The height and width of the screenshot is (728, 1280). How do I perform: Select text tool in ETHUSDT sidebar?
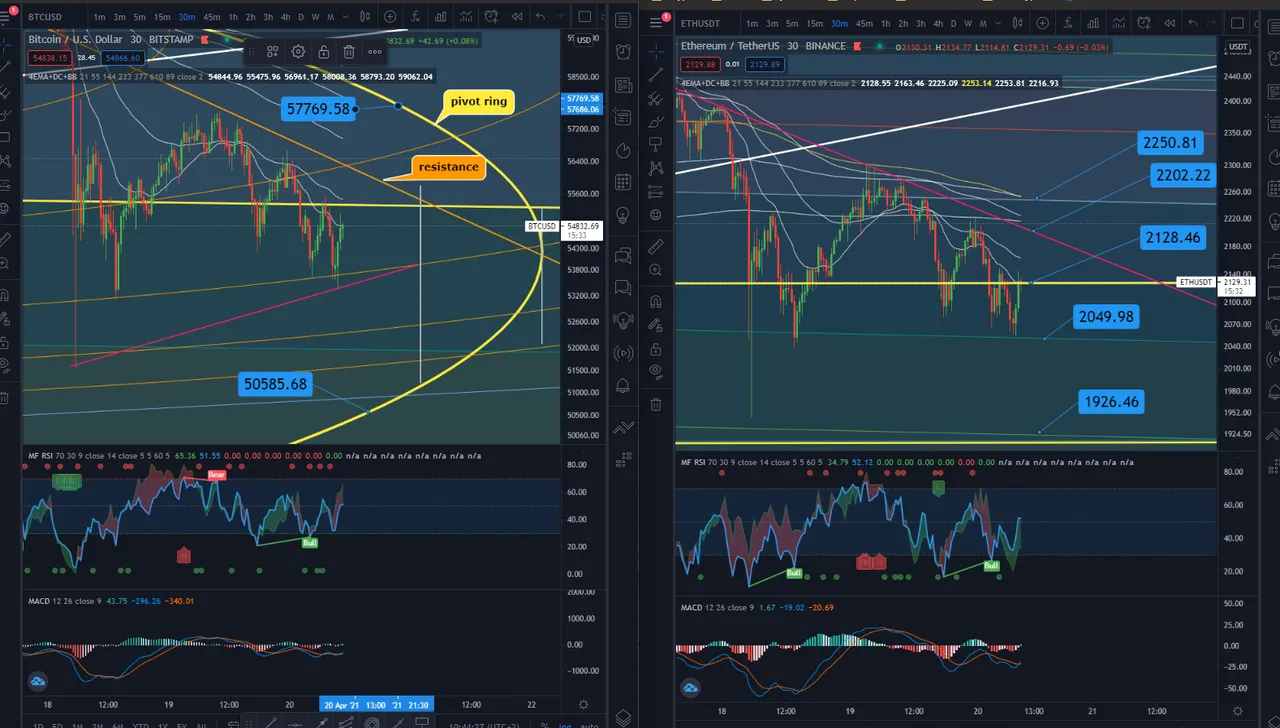point(655,145)
